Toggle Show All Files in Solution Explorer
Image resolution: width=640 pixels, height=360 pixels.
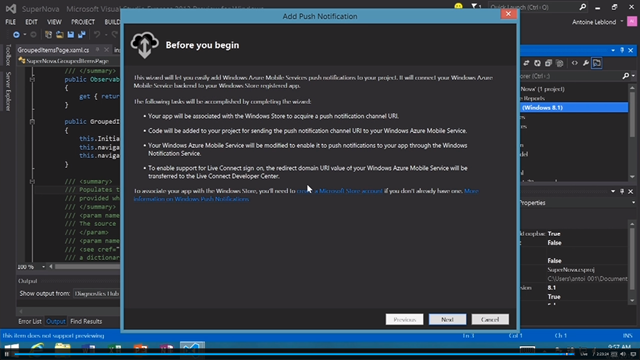560,63
